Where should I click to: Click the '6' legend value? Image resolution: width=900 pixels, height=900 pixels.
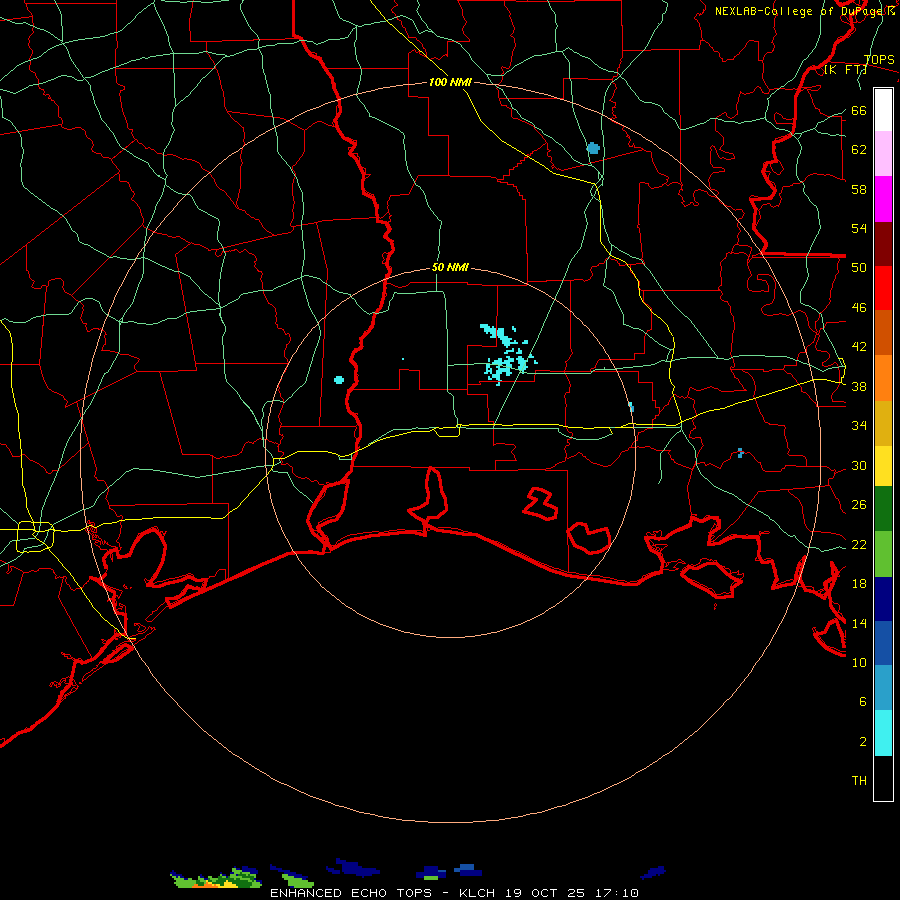pyautogui.click(x=863, y=701)
